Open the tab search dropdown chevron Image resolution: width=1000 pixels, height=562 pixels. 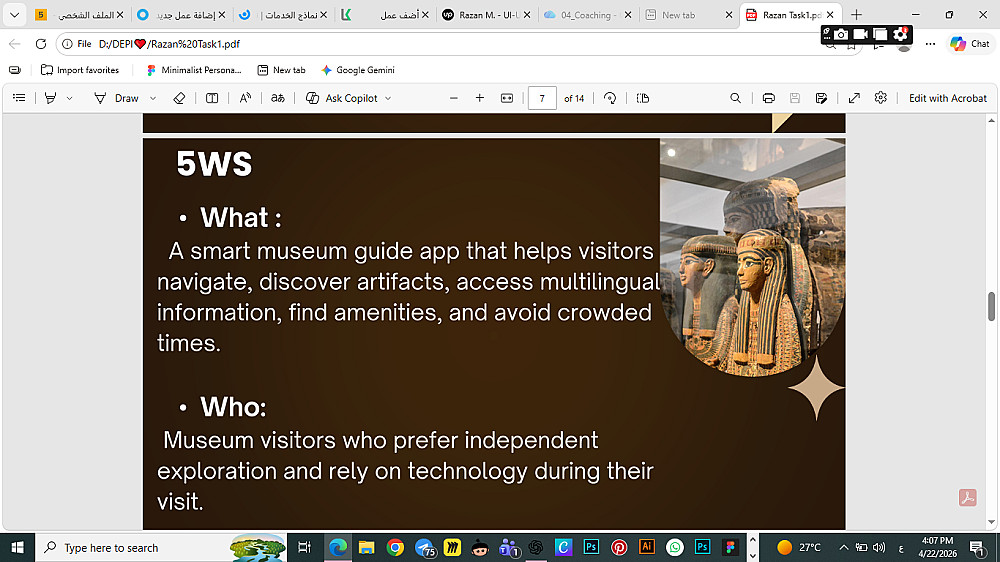point(15,15)
